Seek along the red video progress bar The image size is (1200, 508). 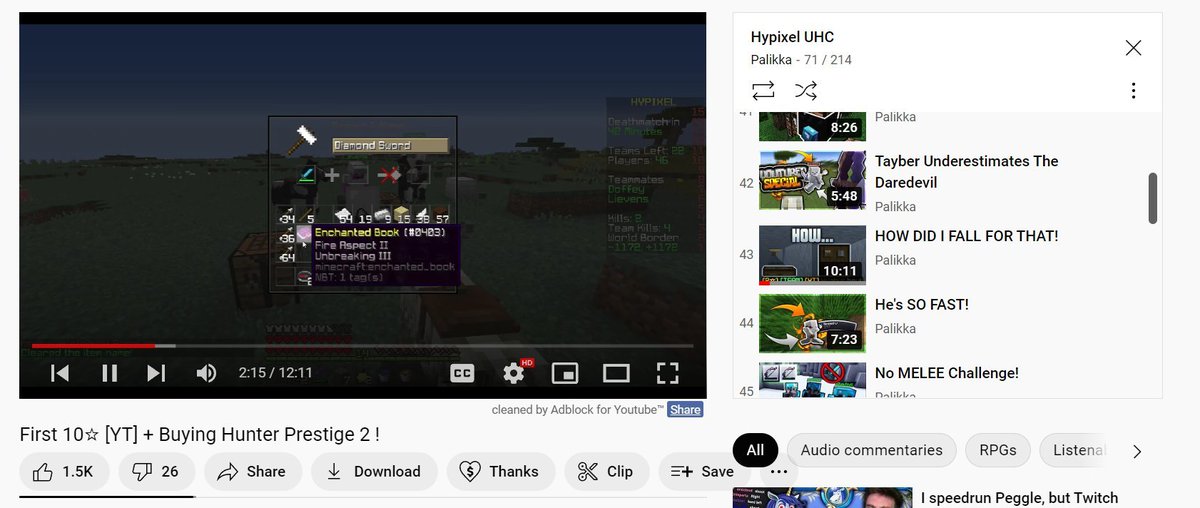362,346
